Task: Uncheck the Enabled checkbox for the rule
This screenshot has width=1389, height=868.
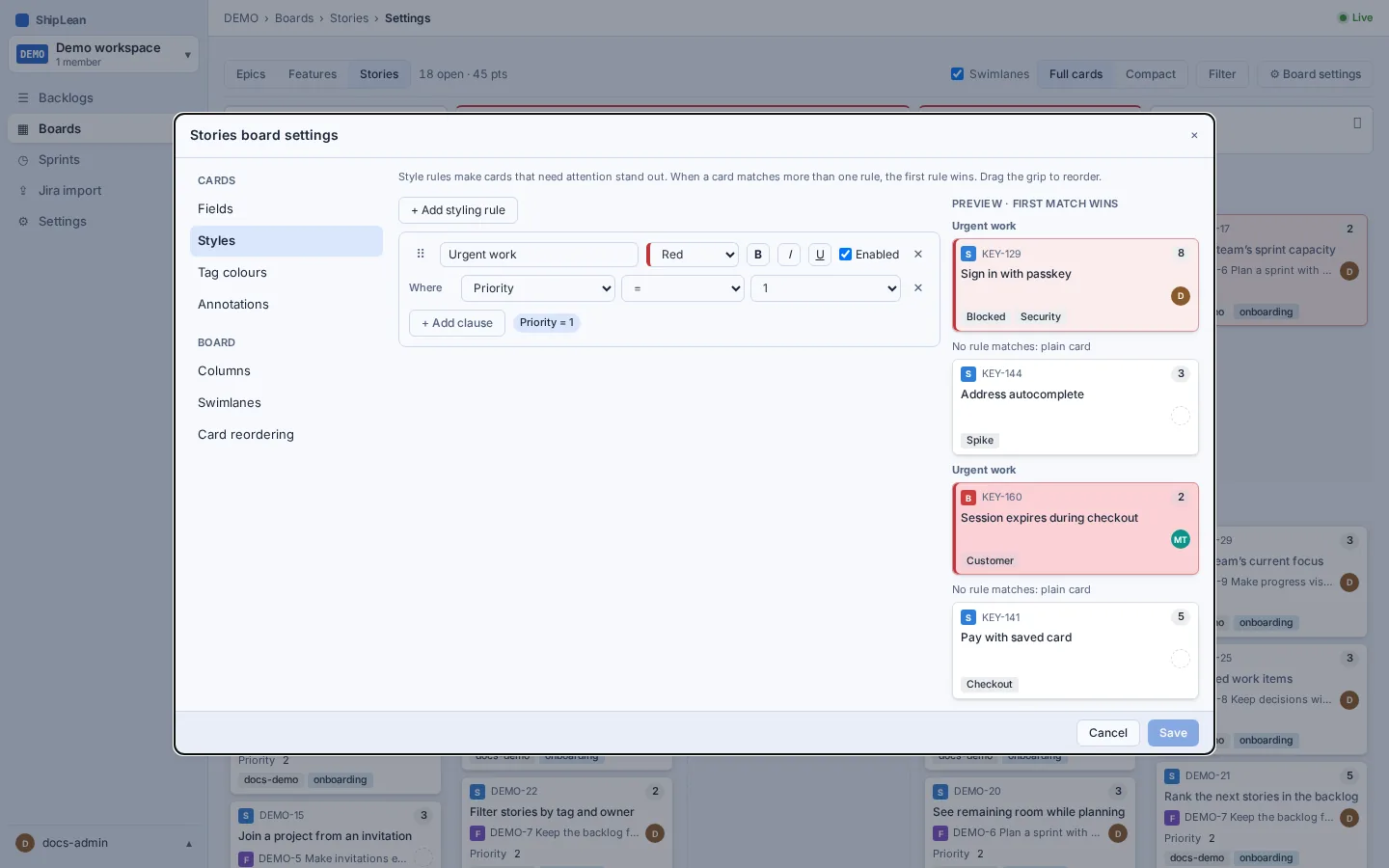Action: (x=846, y=255)
